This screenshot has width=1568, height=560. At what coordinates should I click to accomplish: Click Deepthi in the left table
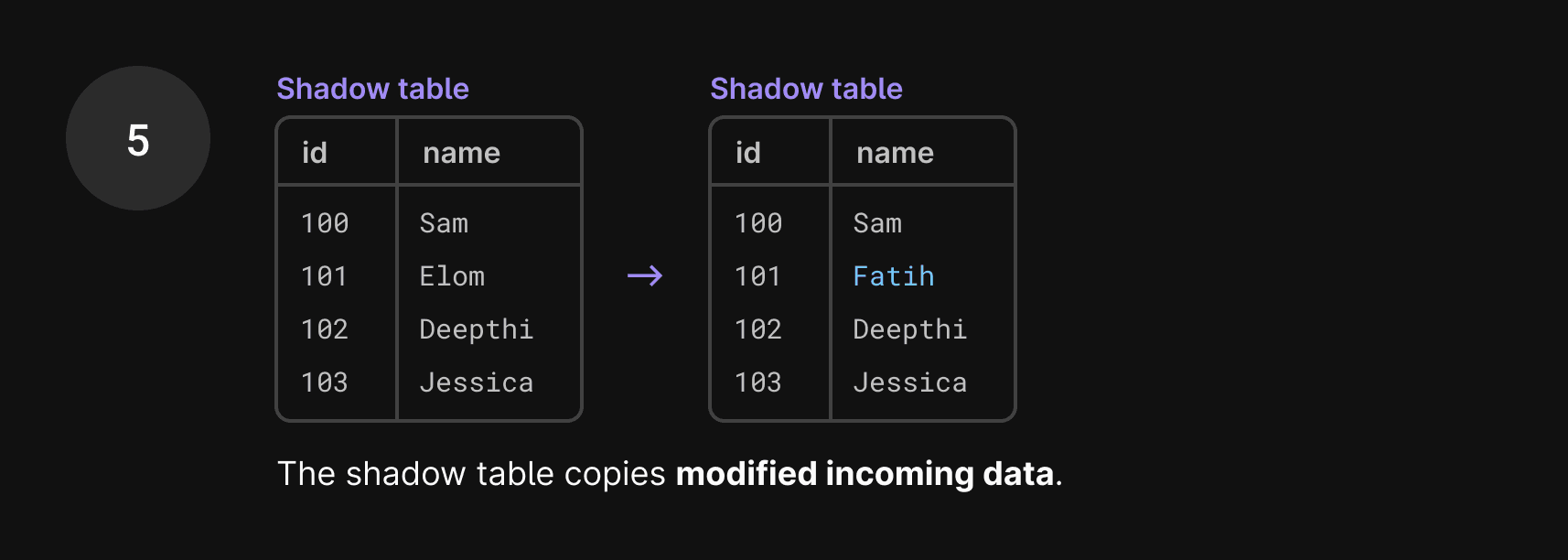[x=477, y=329]
